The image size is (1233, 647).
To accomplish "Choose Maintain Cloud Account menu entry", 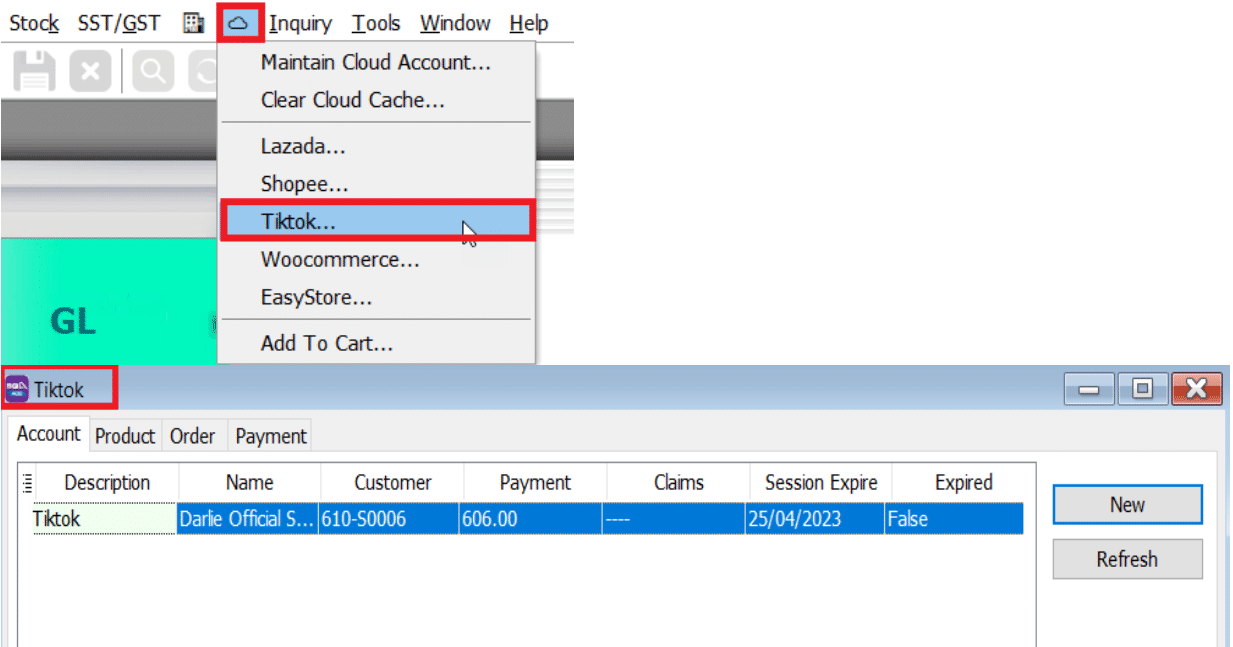I will tap(376, 63).
